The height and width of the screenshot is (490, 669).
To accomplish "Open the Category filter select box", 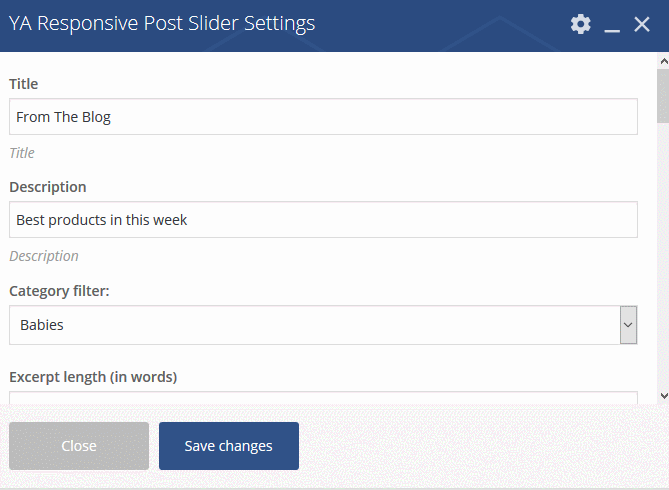I will pos(323,325).
